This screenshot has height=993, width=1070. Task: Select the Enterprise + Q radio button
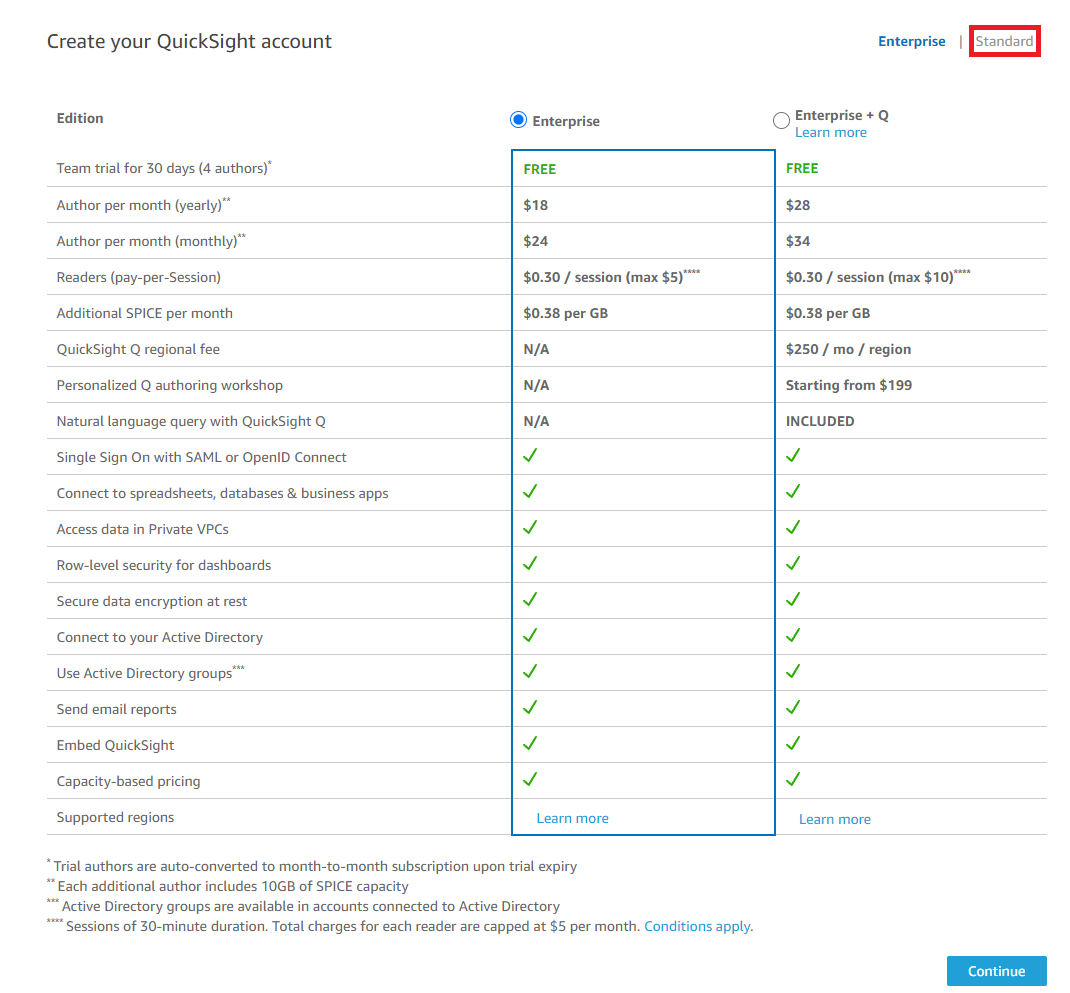[781, 121]
